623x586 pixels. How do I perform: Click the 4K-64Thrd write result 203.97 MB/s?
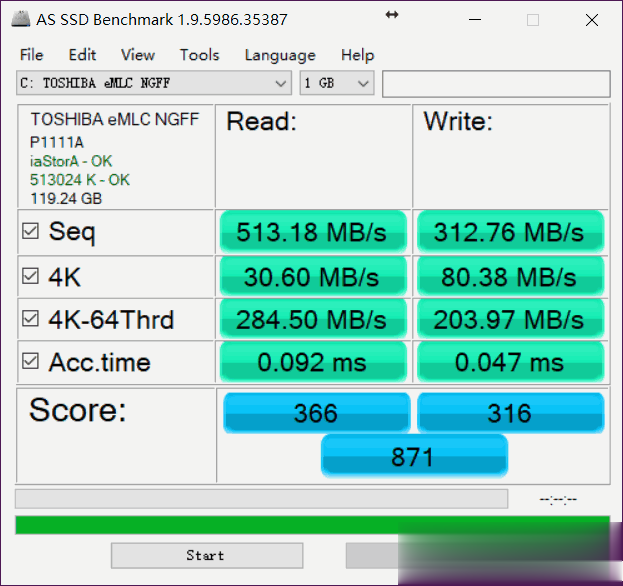click(511, 319)
